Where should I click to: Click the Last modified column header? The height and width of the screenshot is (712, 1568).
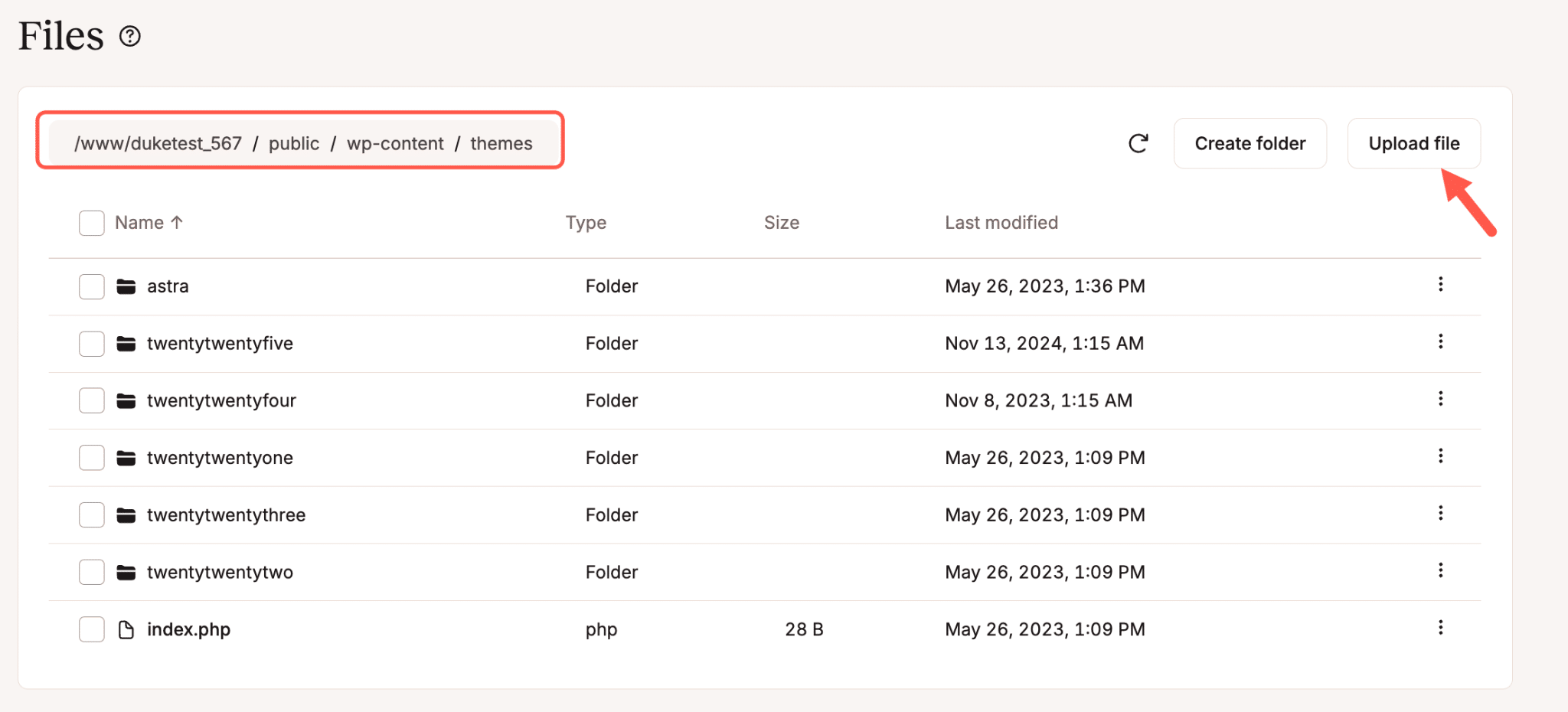coord(1001,223)
